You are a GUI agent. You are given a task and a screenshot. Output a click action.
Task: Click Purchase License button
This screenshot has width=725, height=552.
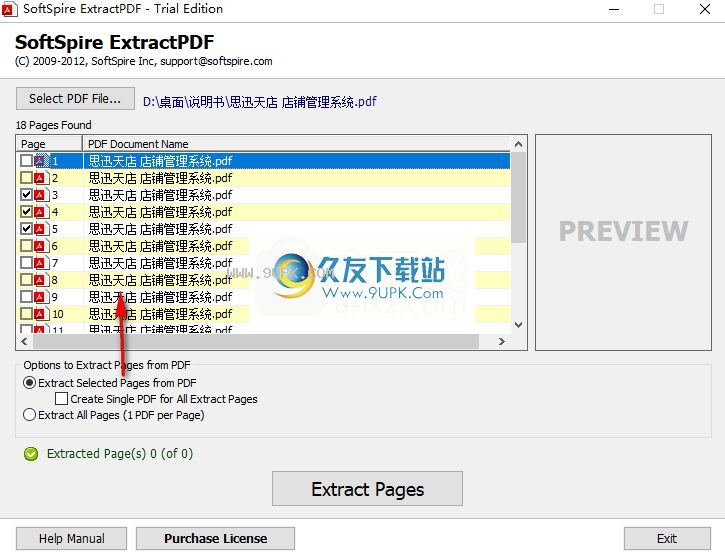coord(215,539)
